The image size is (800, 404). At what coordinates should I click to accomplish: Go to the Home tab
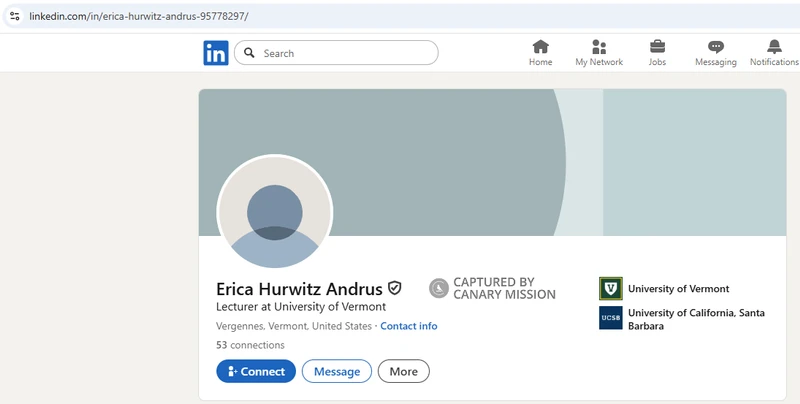[x=540, y=53]
